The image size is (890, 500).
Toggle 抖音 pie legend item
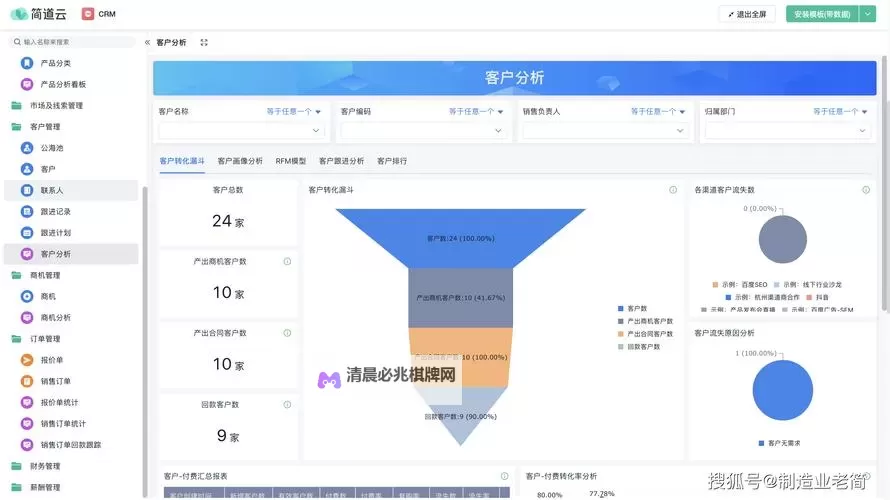tap(818, 297)
